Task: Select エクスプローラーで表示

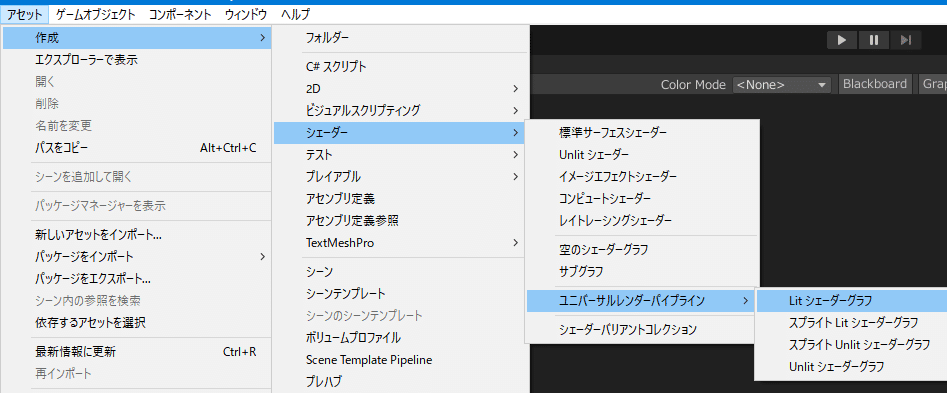Action: (x=138, y=60)
